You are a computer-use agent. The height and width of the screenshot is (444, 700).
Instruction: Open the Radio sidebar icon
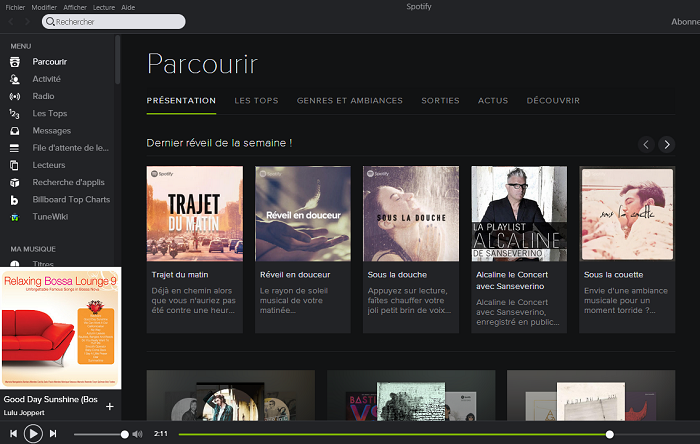[x=15, y=96]
